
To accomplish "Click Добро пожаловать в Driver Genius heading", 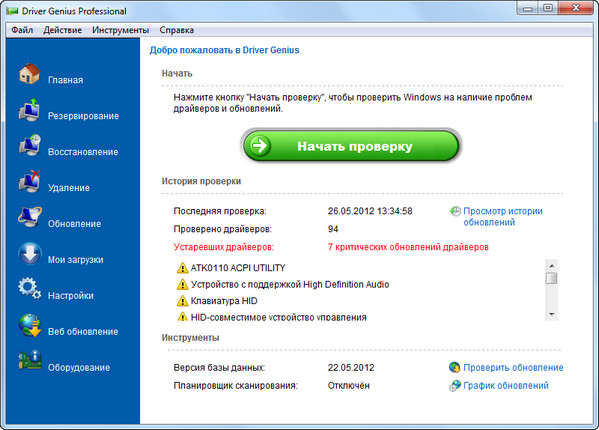I will tap(224, 50).
